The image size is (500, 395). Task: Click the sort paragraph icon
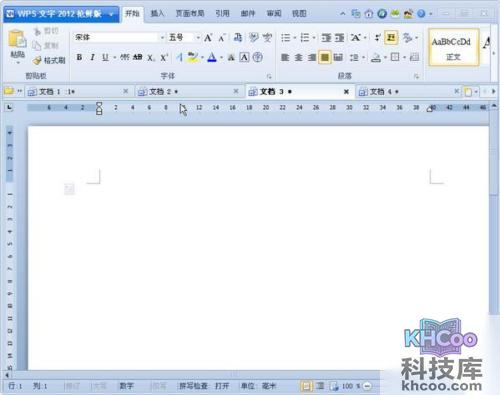(377, 38)
